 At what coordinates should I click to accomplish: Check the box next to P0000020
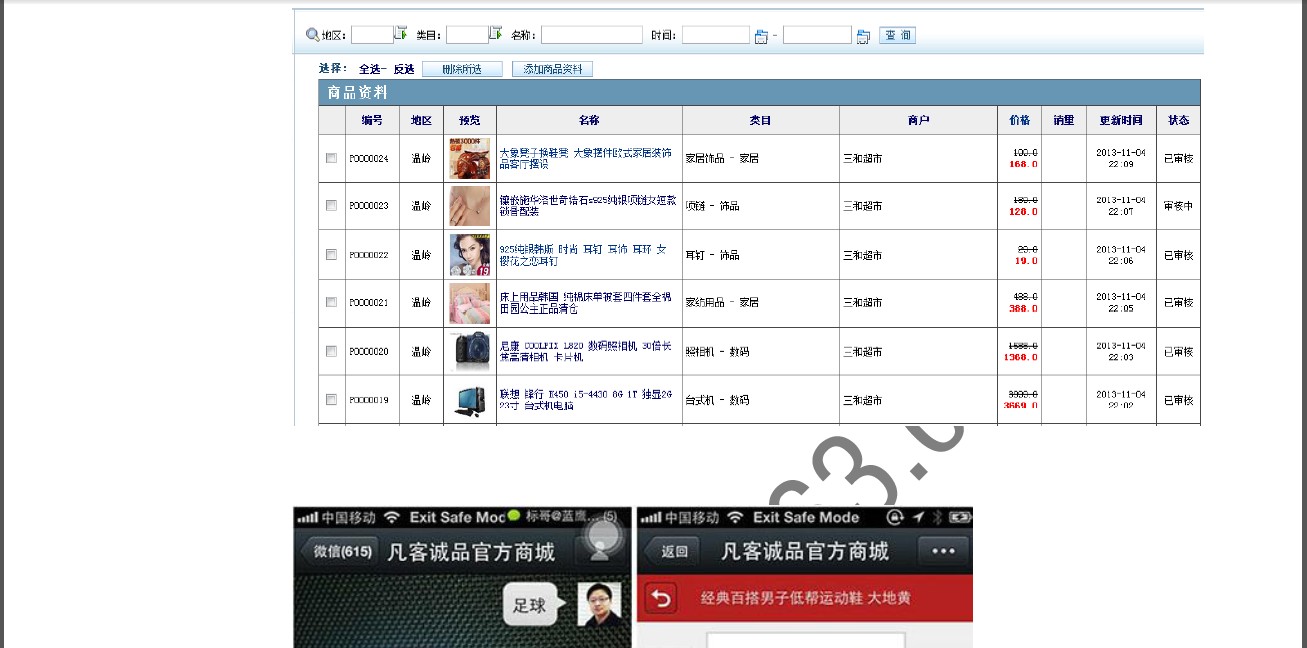tap(331, 351)
